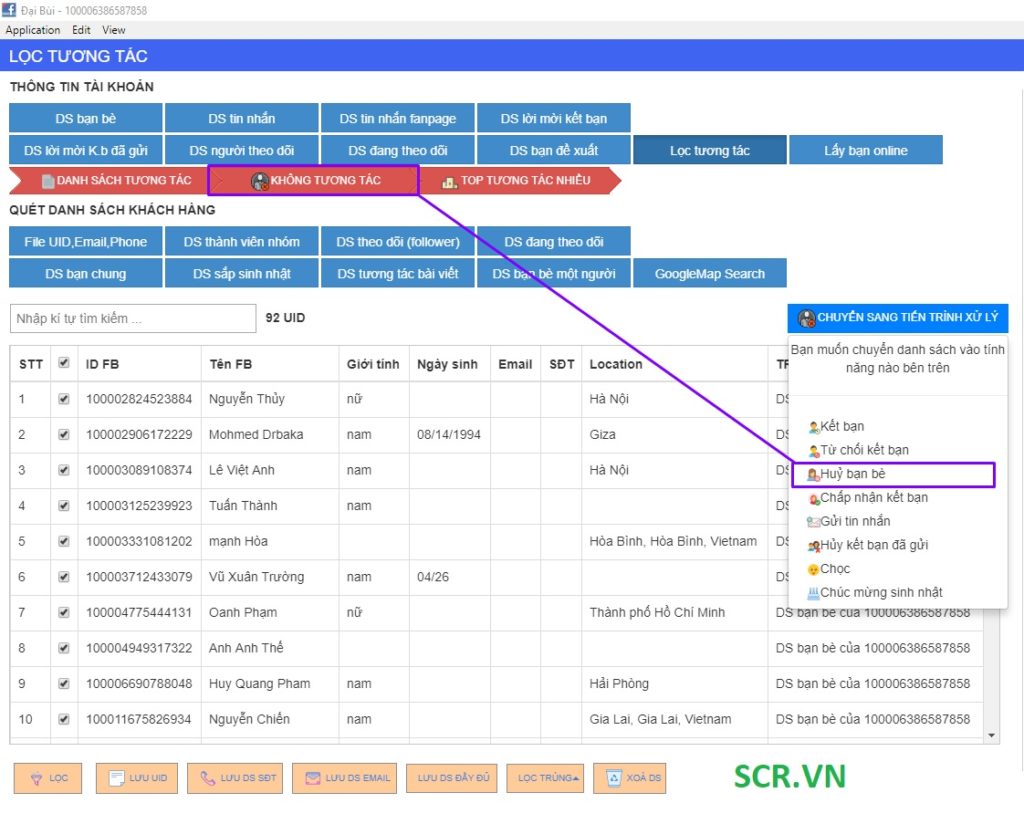Click the envelope icon on LƯU DS EMAIL
1024x824 pixels.
point(312,778)
